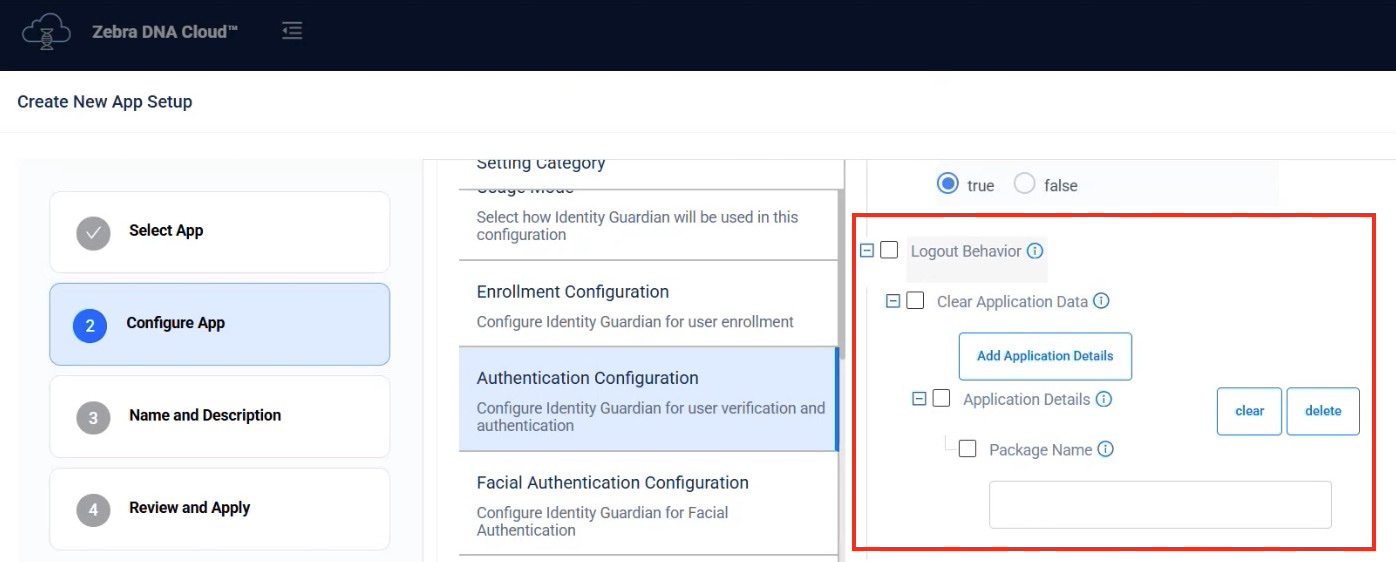Select the false radio button
This screenshot has height=562, width=1396.
[1024, 185]
